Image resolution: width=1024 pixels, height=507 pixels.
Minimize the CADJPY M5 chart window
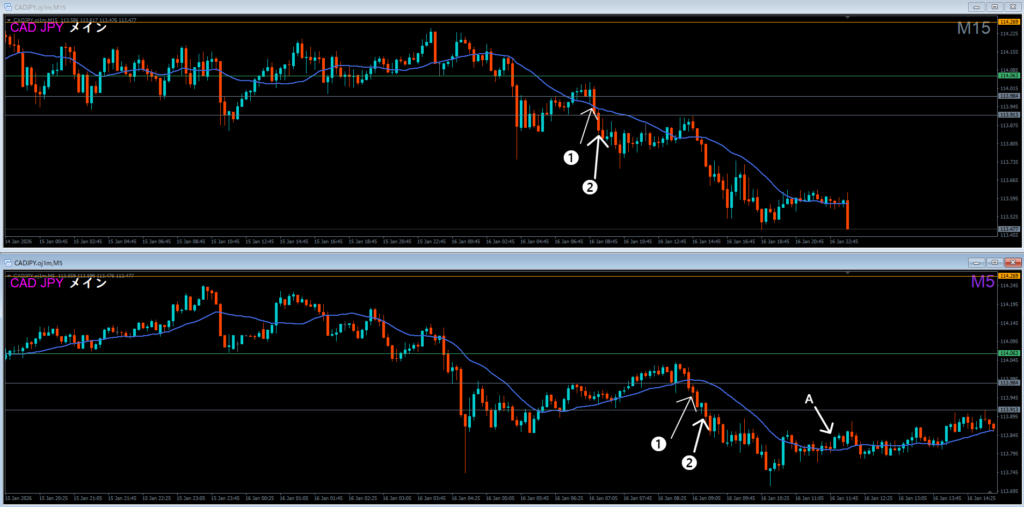tap(978, 263)
